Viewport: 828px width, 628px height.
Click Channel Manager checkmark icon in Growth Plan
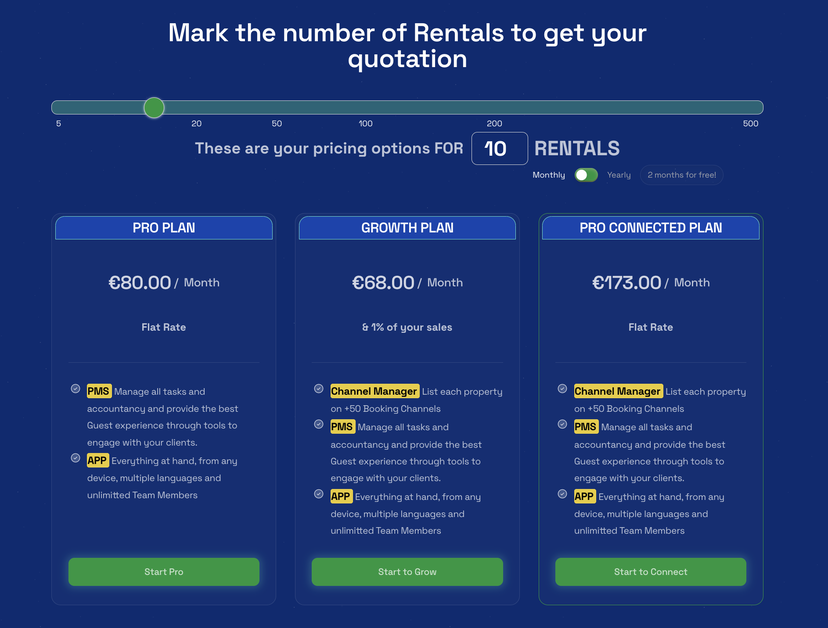click(319, 389)
